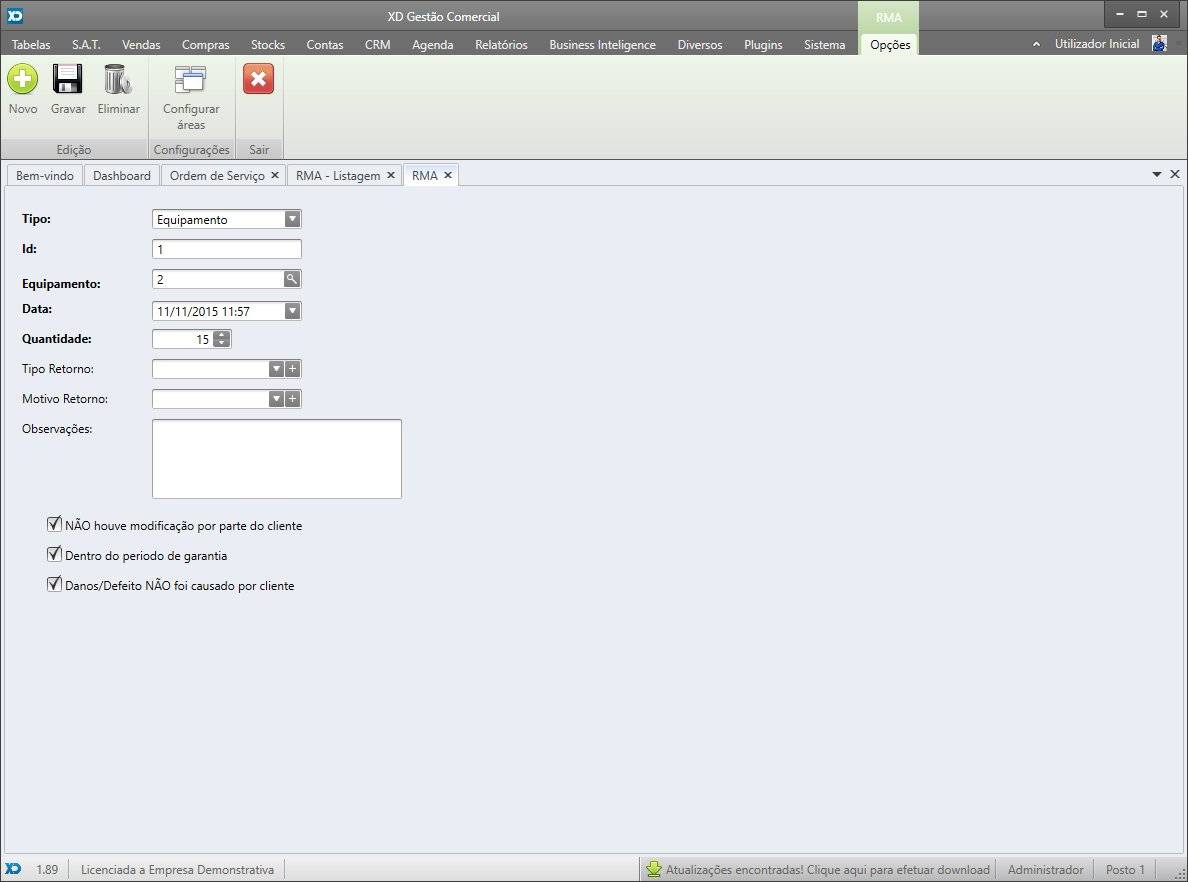
Task: Click the Equipamento search magnifier icon
Action: [x=291, y=279]
